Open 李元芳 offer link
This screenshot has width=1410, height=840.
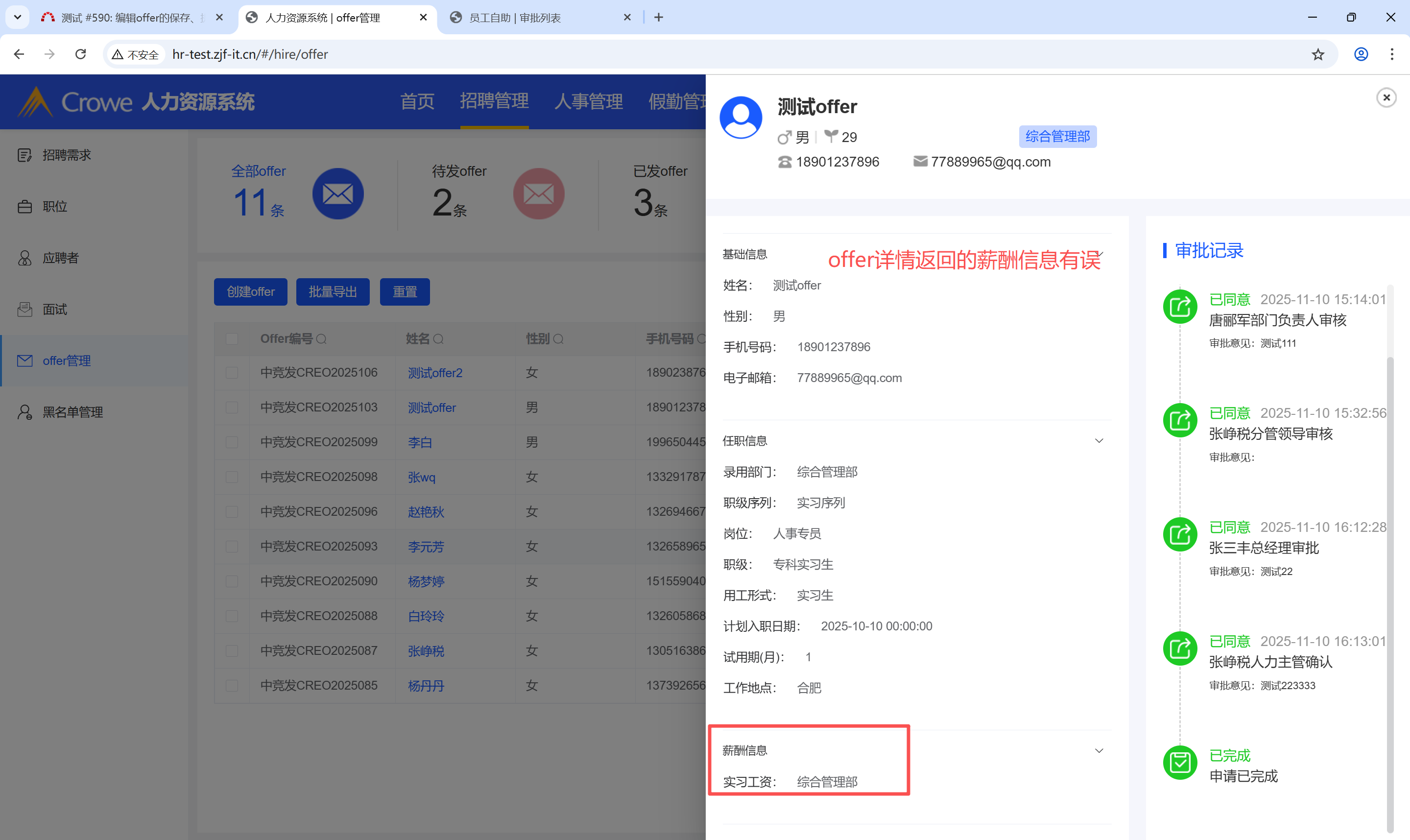[x=426, y=547]
